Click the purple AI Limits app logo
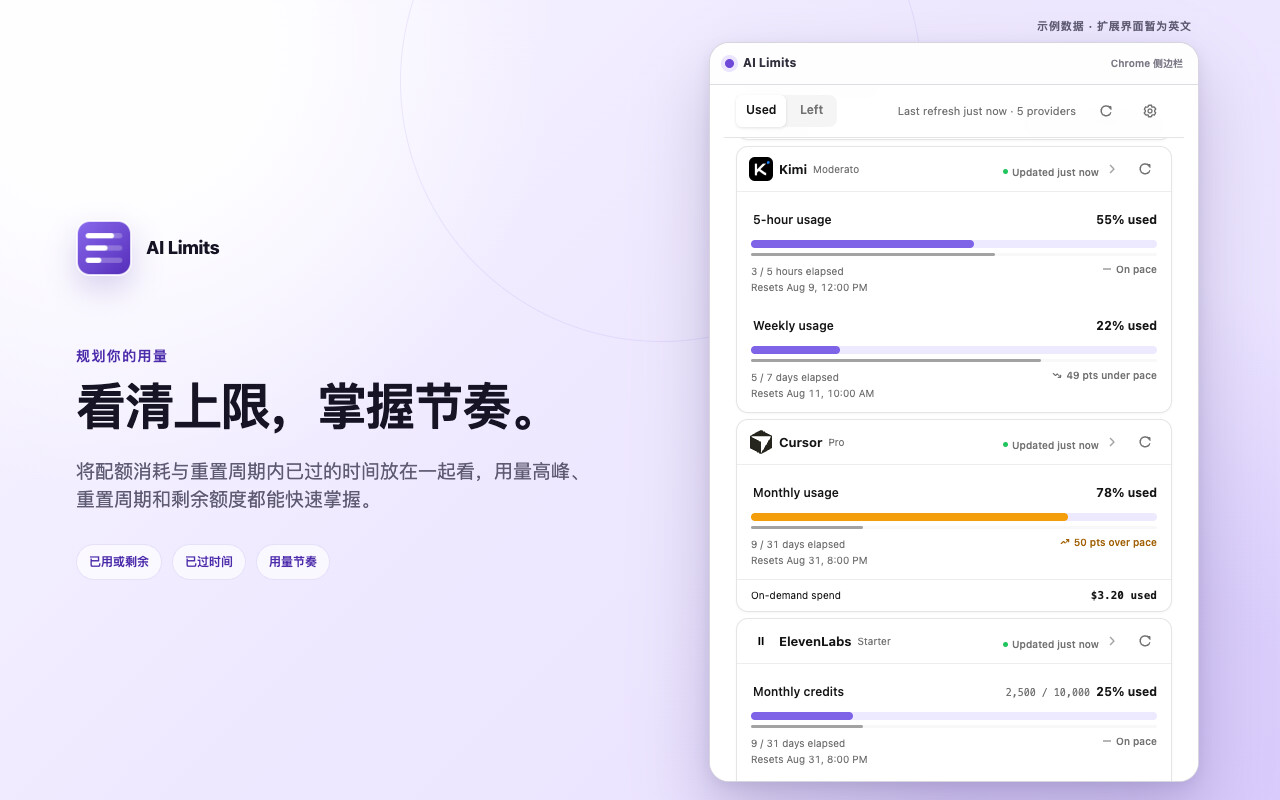This screenshot has height=800, width=1280. tap(104, 248)
